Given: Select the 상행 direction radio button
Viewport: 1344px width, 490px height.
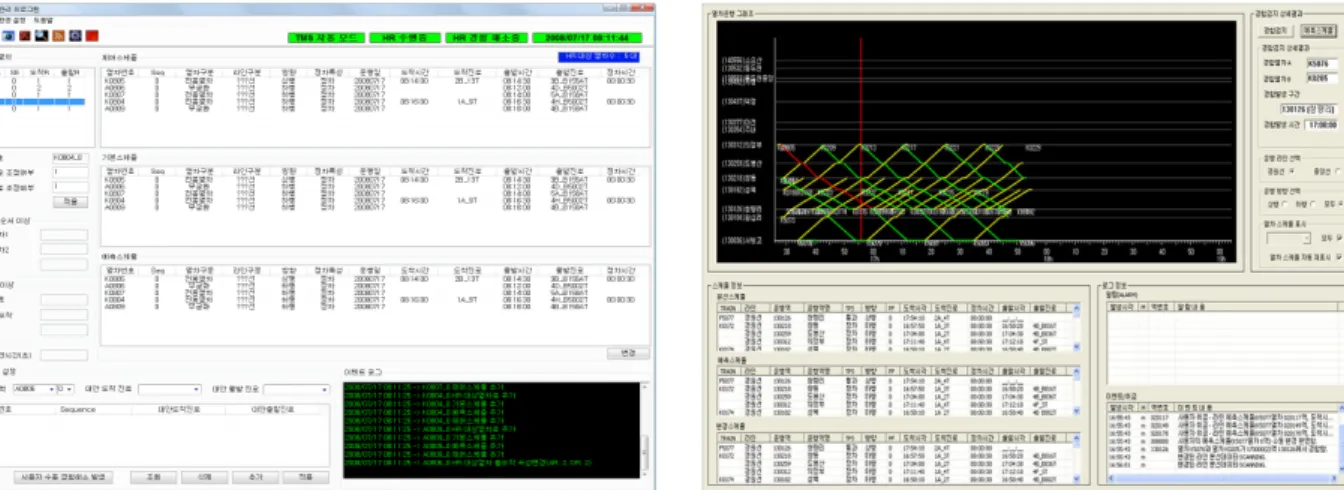Looking at the screenshot, I should [1283, 203].
